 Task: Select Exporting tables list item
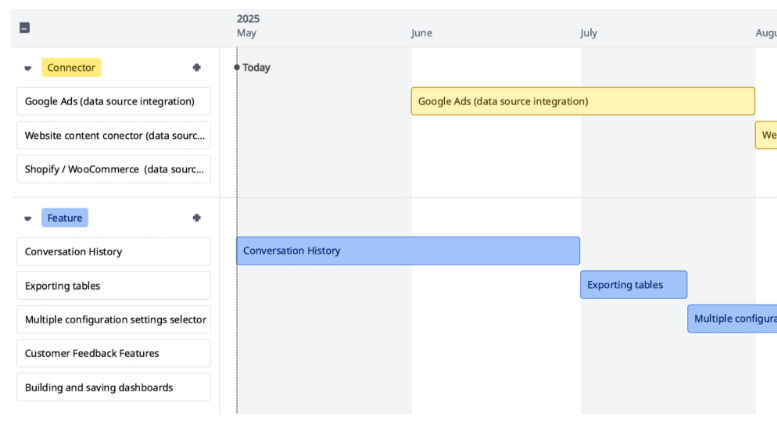pyautogui.click(x=113, y=286)
